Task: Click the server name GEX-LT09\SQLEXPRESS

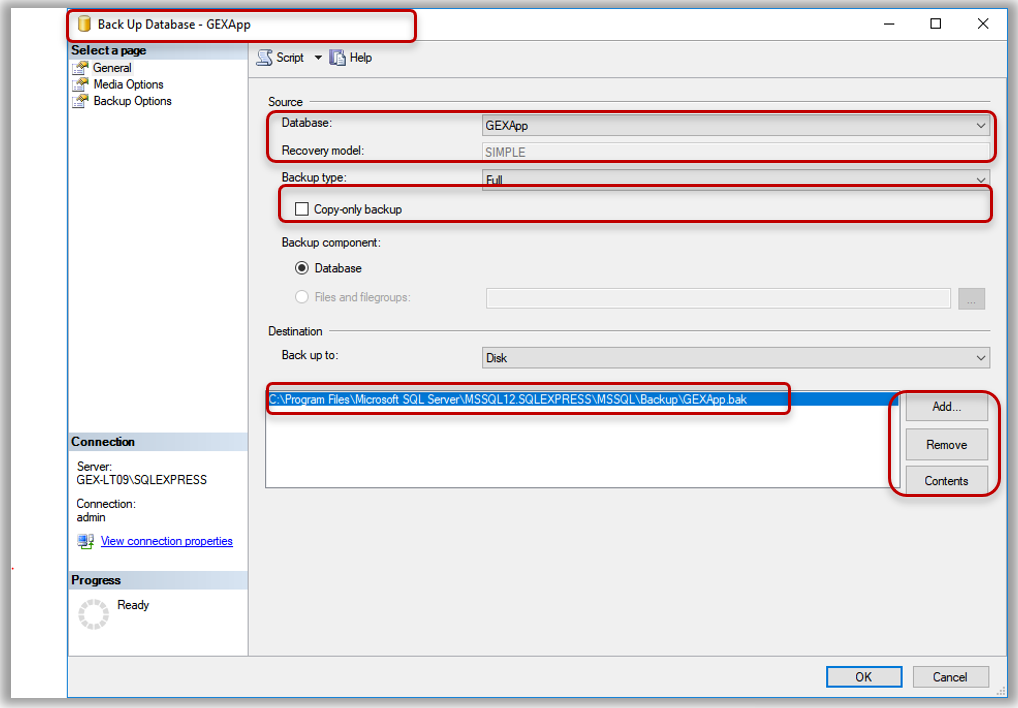Action: tap(142, 480)
